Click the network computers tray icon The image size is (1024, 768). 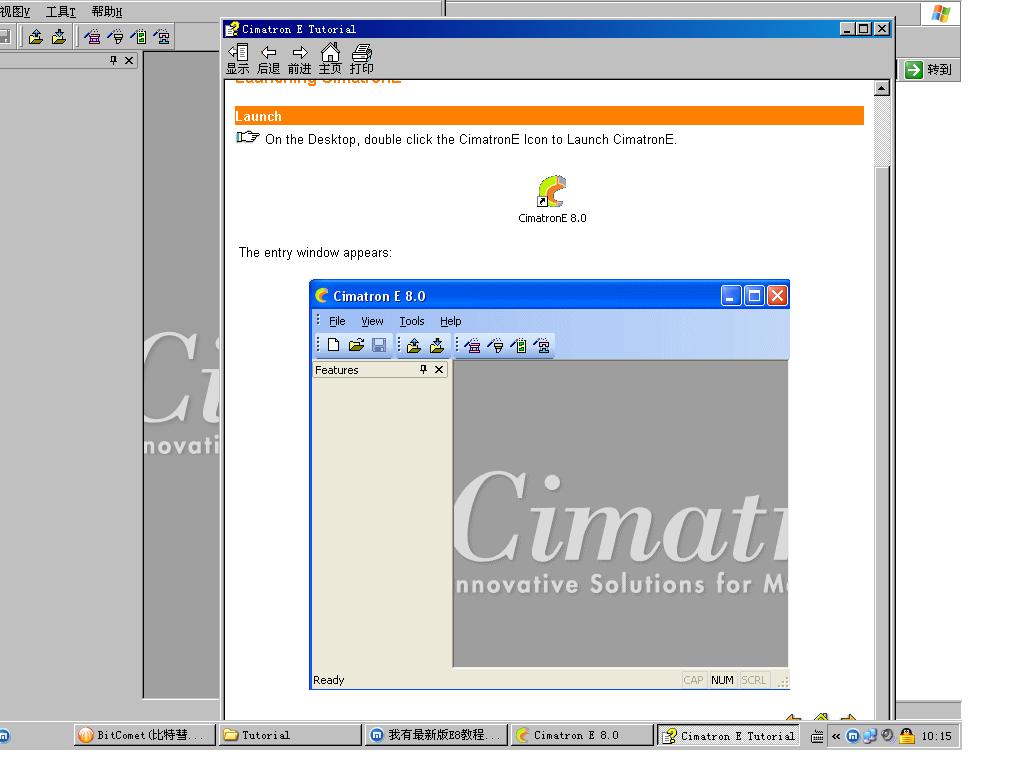tap(870, 736)
